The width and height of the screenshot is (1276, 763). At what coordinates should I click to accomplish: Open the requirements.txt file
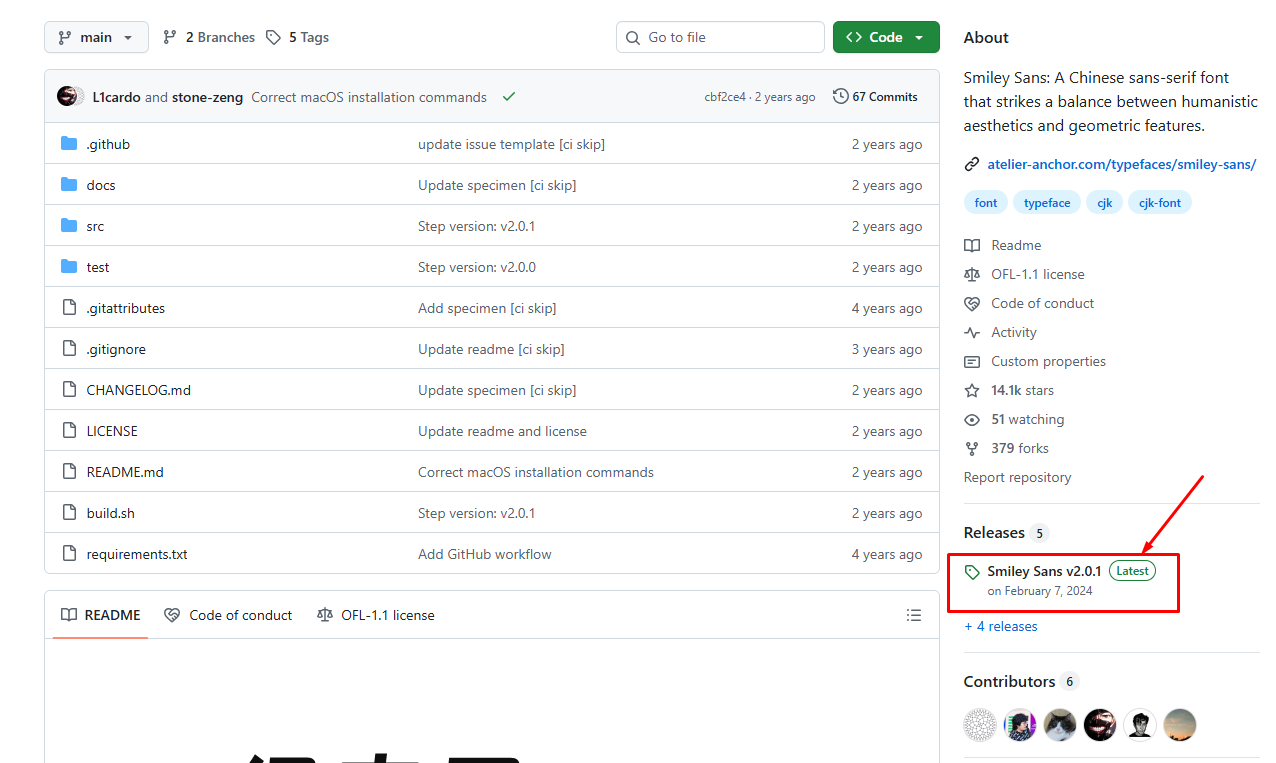tap(137, 554)
